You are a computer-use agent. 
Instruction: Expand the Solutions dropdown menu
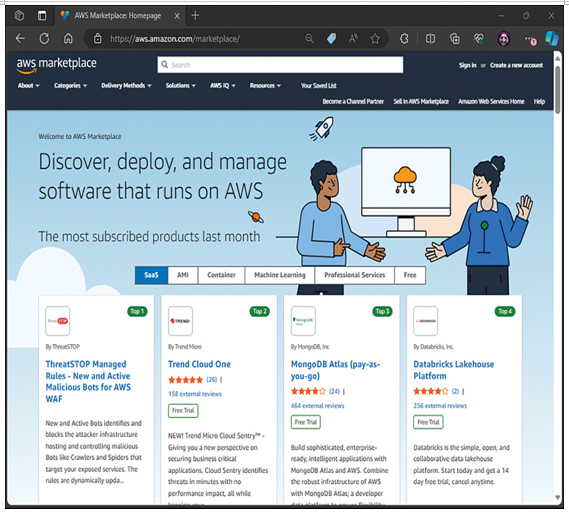coord(181,86)
